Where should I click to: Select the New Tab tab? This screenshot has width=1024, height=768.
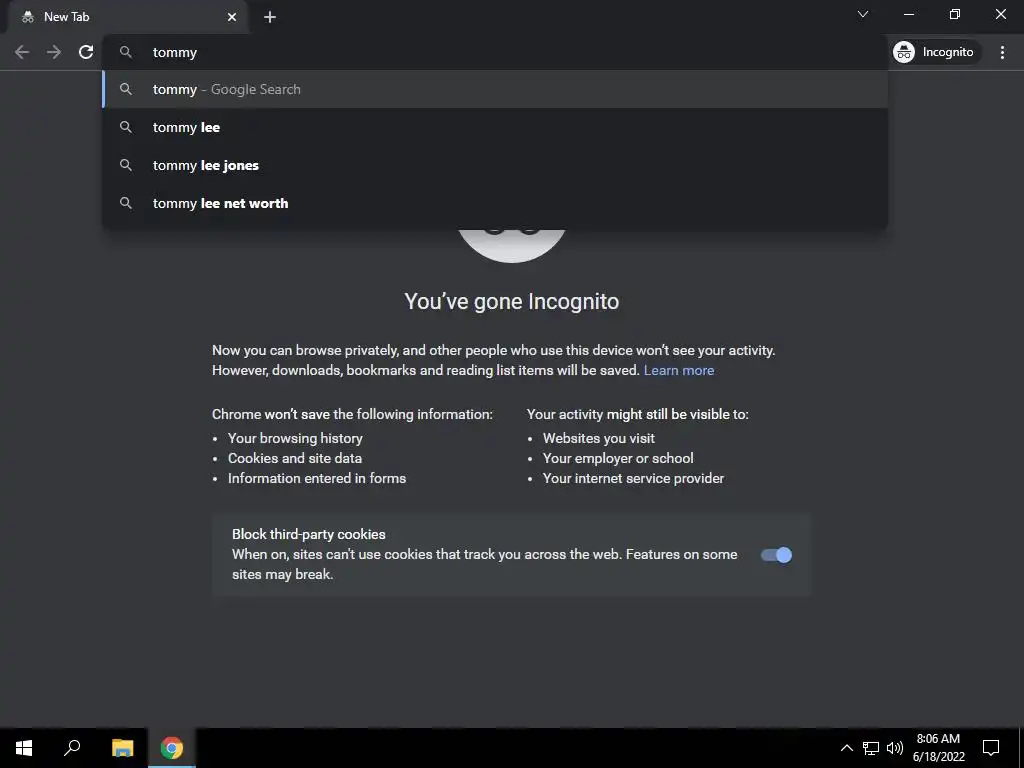[x=127, y=17]
